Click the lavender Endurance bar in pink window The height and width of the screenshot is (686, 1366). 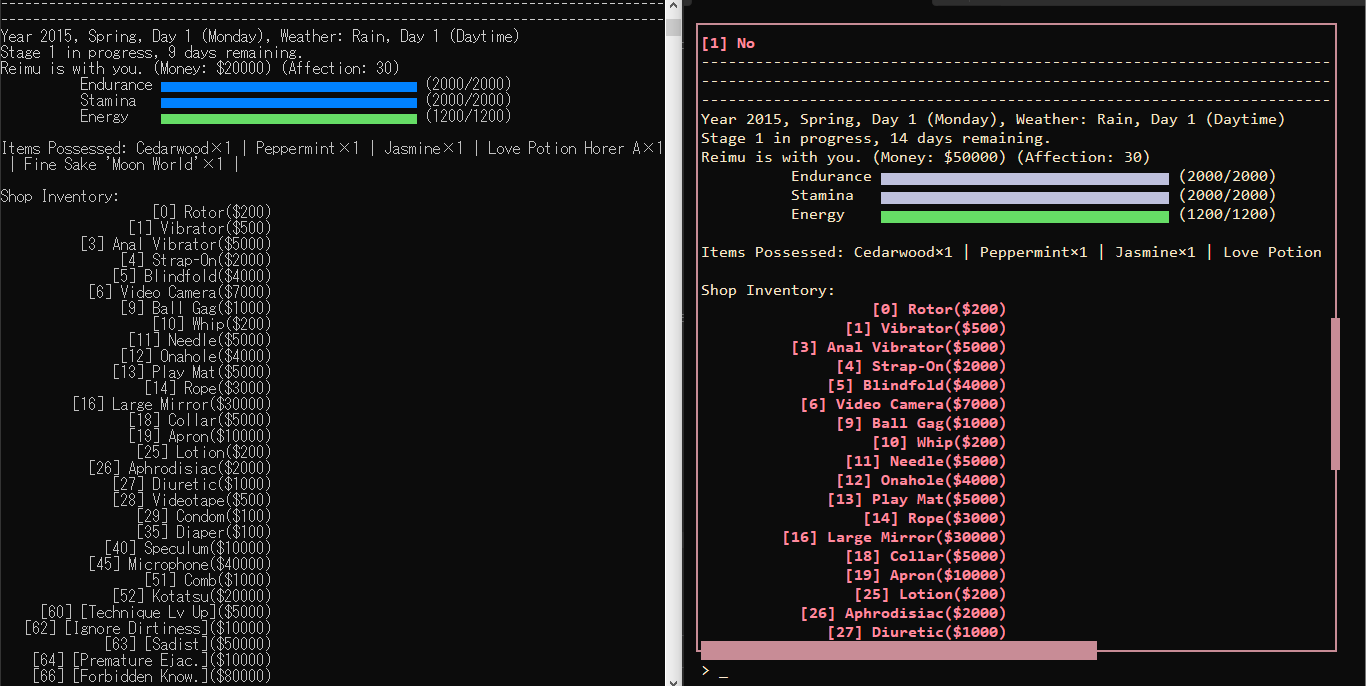(1025, 178)
